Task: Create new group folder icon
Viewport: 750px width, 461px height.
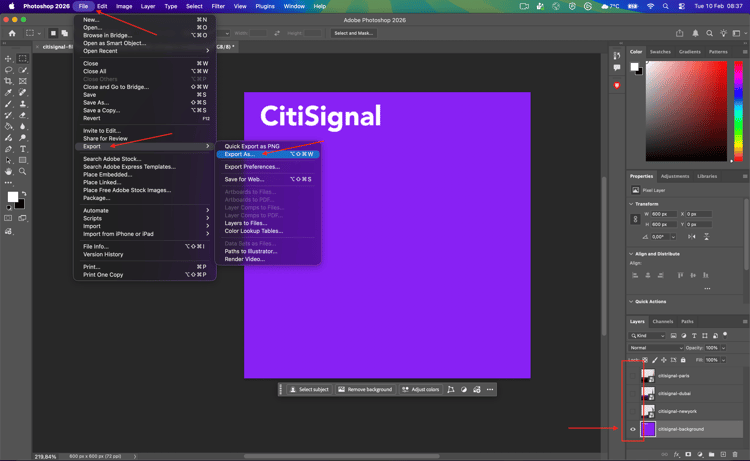Action: pyautogui.click(x=712, y=454)
